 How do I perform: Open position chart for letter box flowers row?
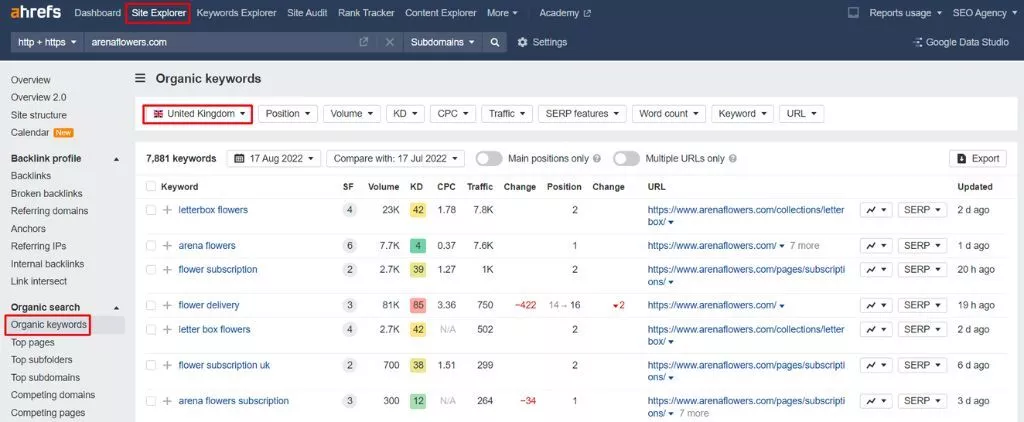tap(876, 329)
